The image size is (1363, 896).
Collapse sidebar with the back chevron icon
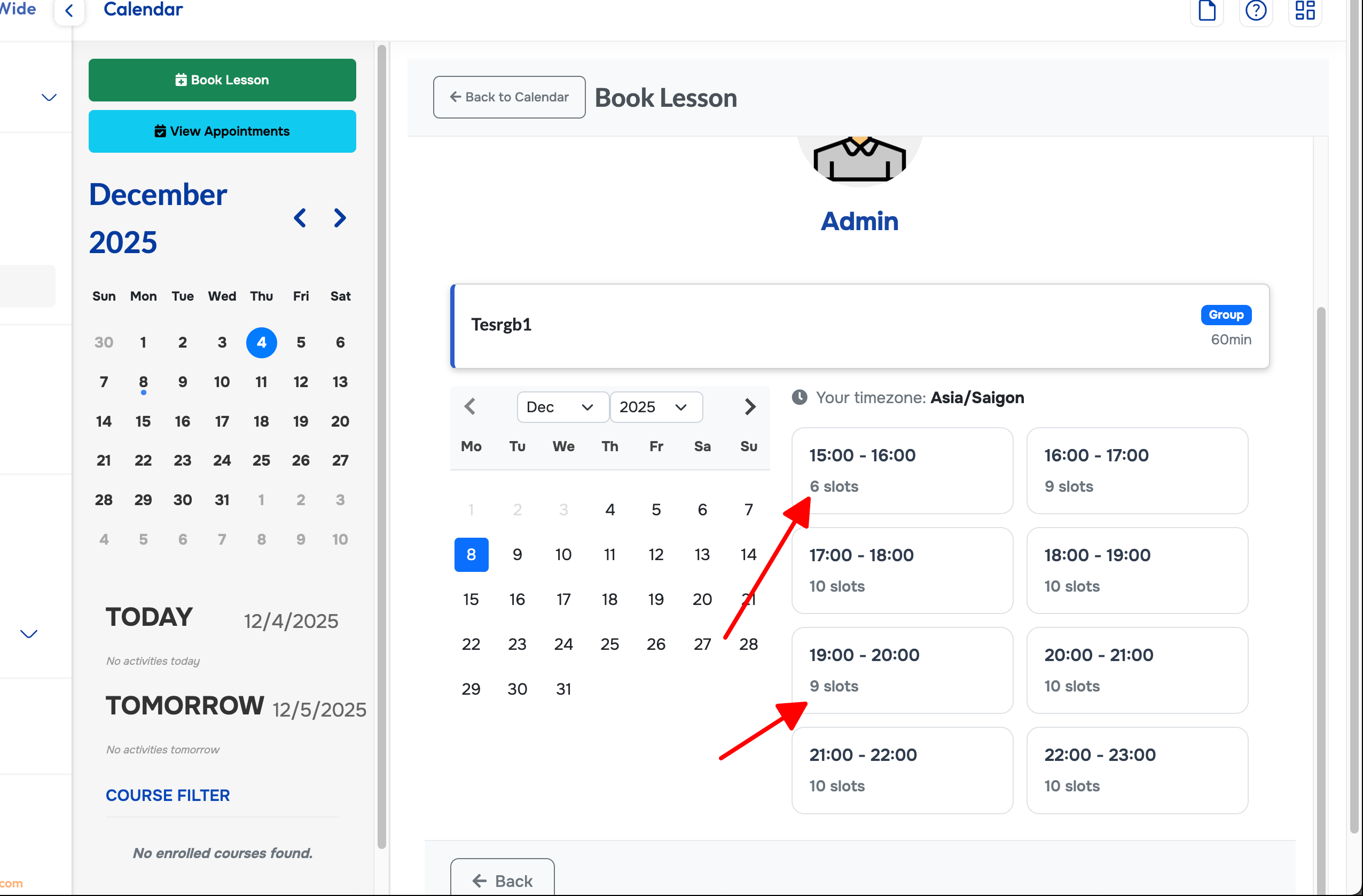[x=69, y=10]
